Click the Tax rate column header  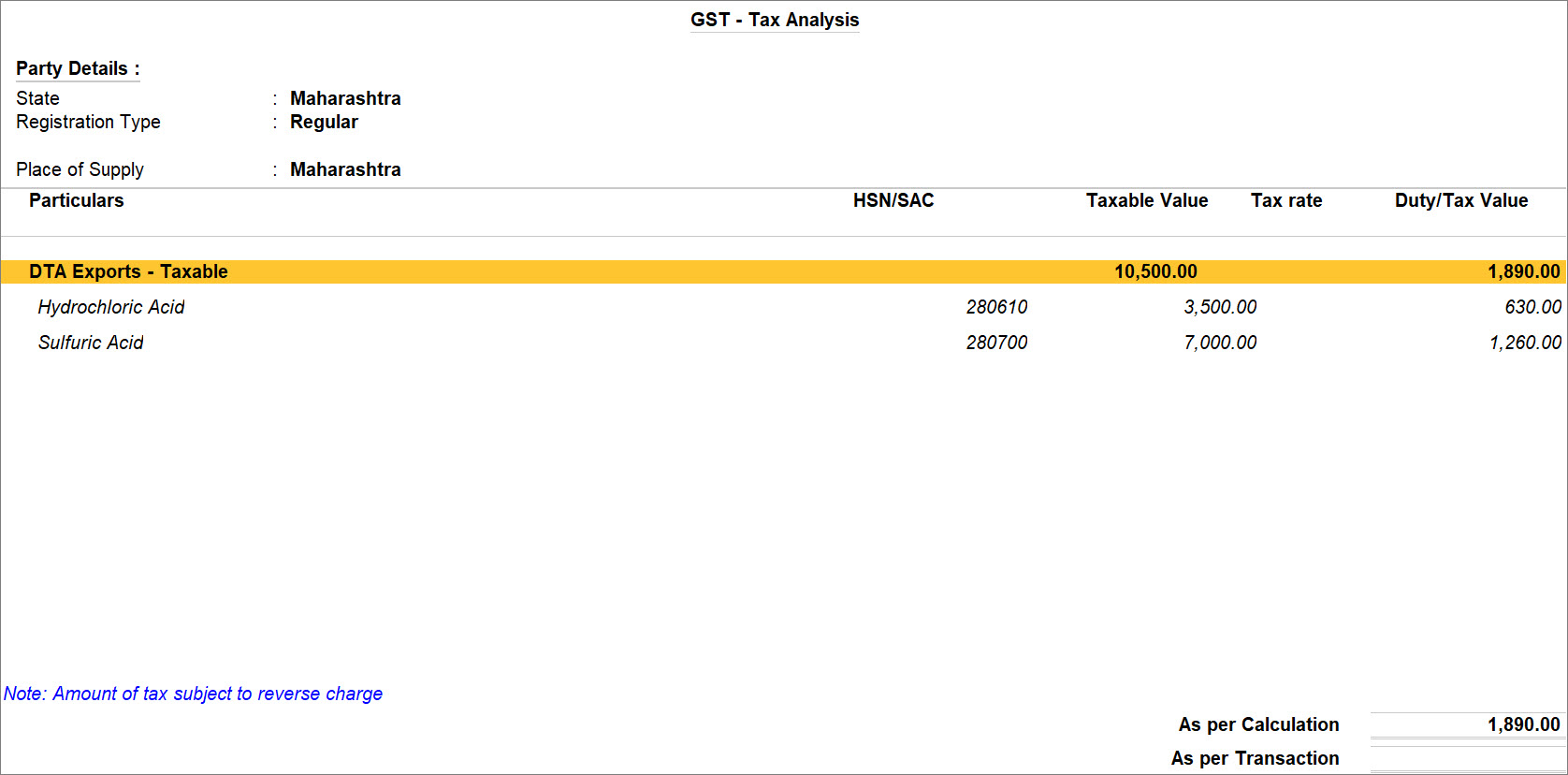(x=1286, y=200)
